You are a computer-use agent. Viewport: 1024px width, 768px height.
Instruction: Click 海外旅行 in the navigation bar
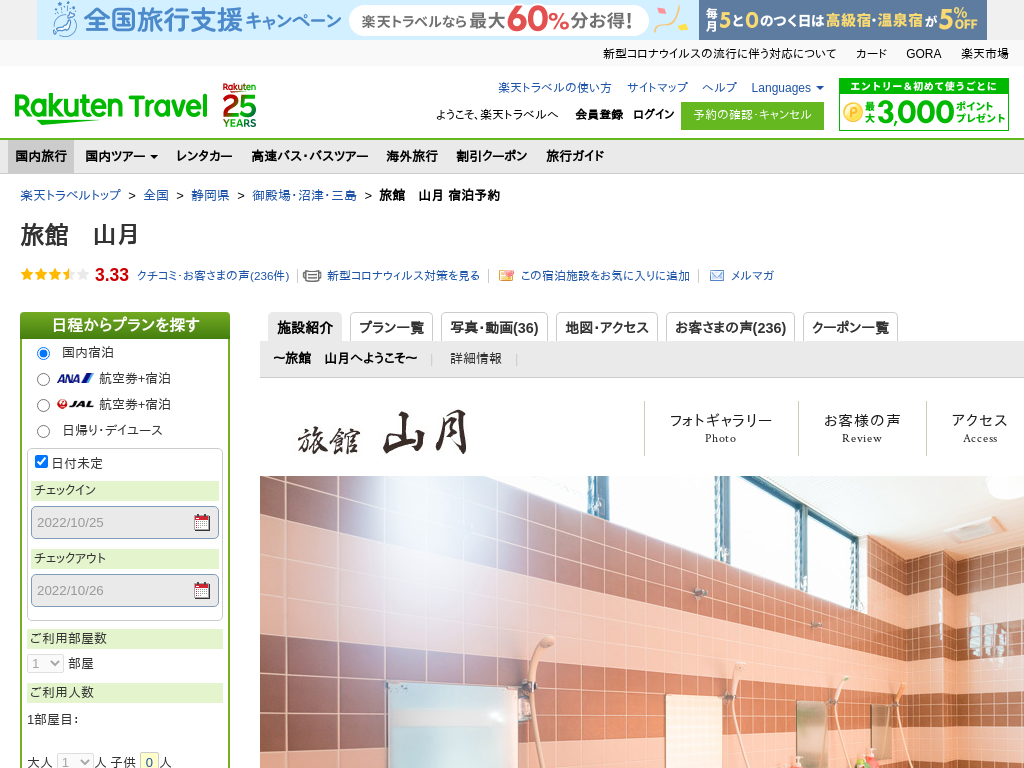pyautogui.click(x=411, y=156)
